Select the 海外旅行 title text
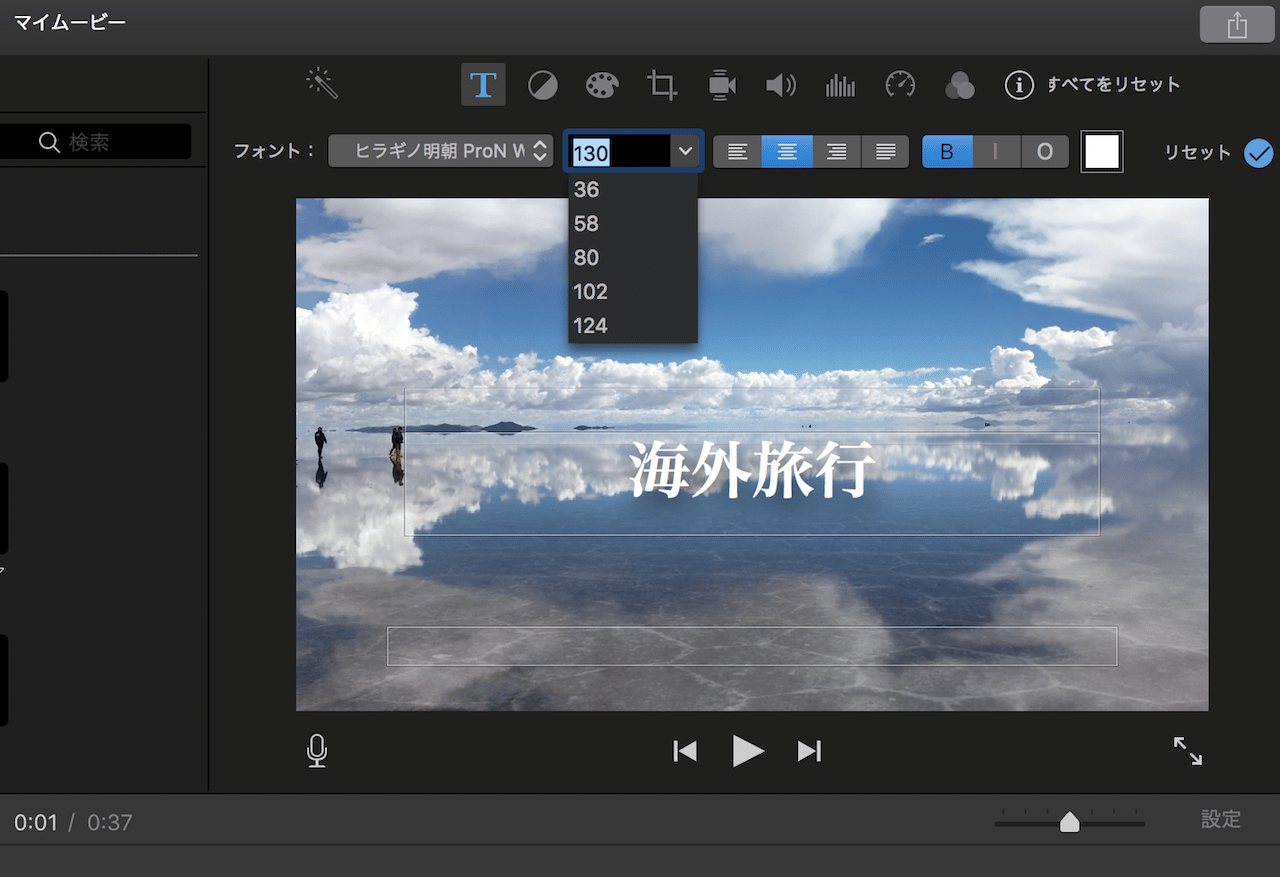1280x877 pixels. tap(751, 470)
